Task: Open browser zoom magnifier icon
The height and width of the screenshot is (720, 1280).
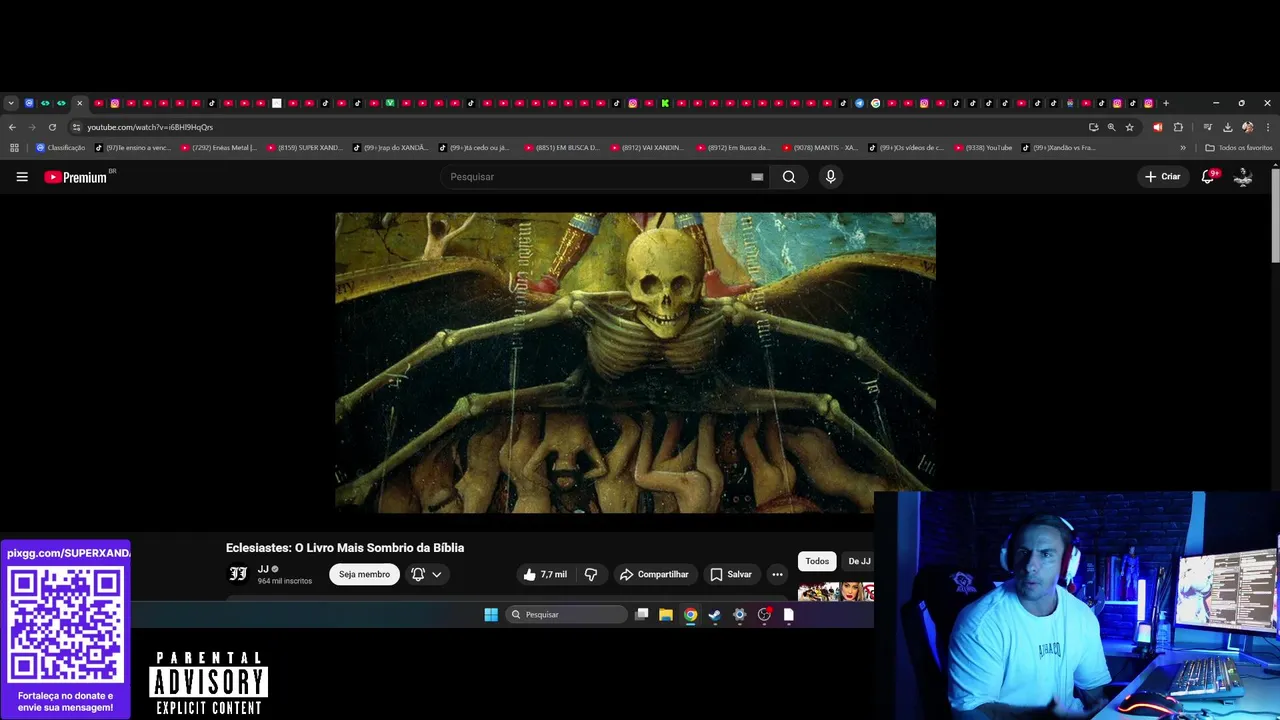Action: click(x=1111, y=127)
